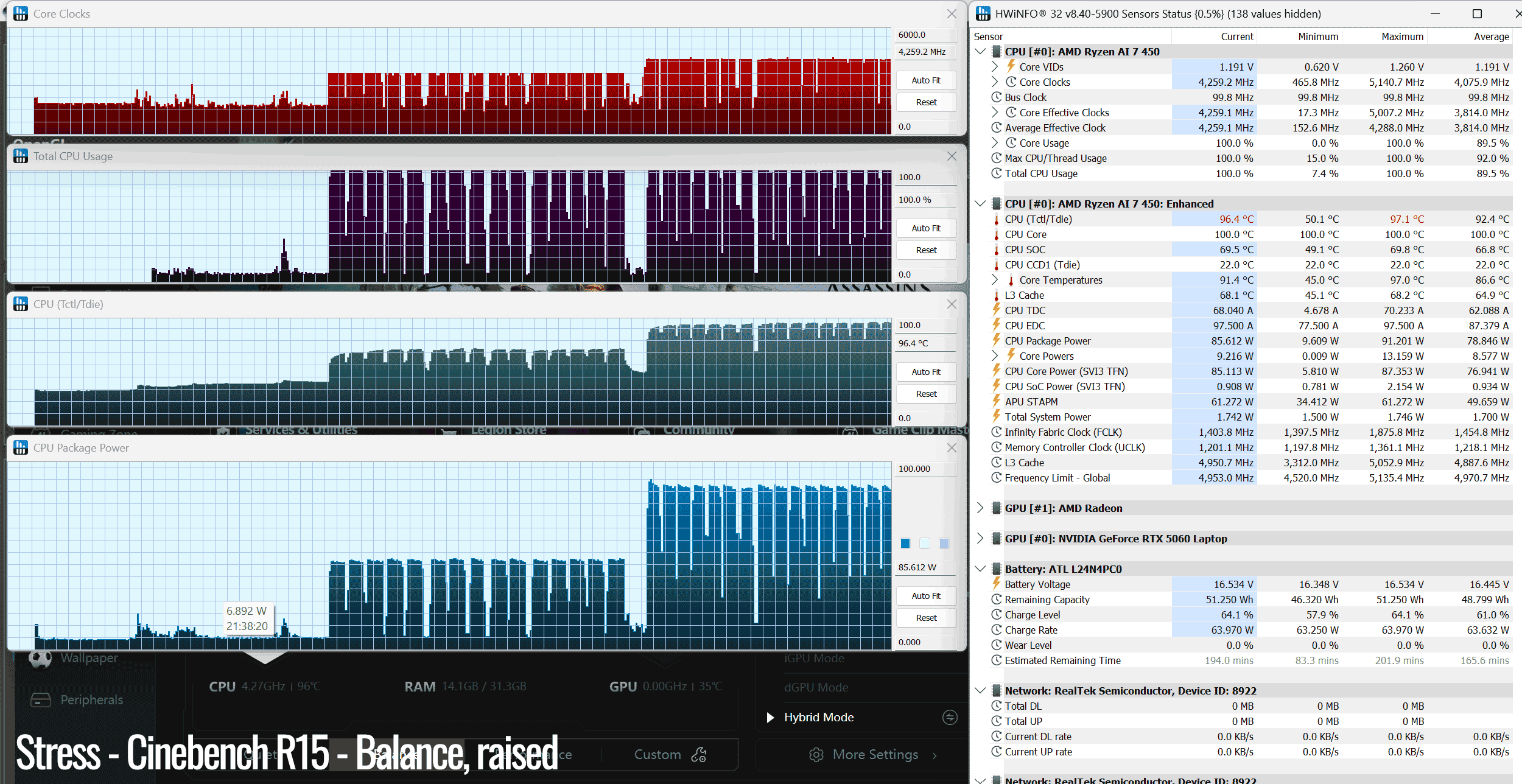
Task: Close the Total CPU Usage graph window
Action: tap(952, 156)
